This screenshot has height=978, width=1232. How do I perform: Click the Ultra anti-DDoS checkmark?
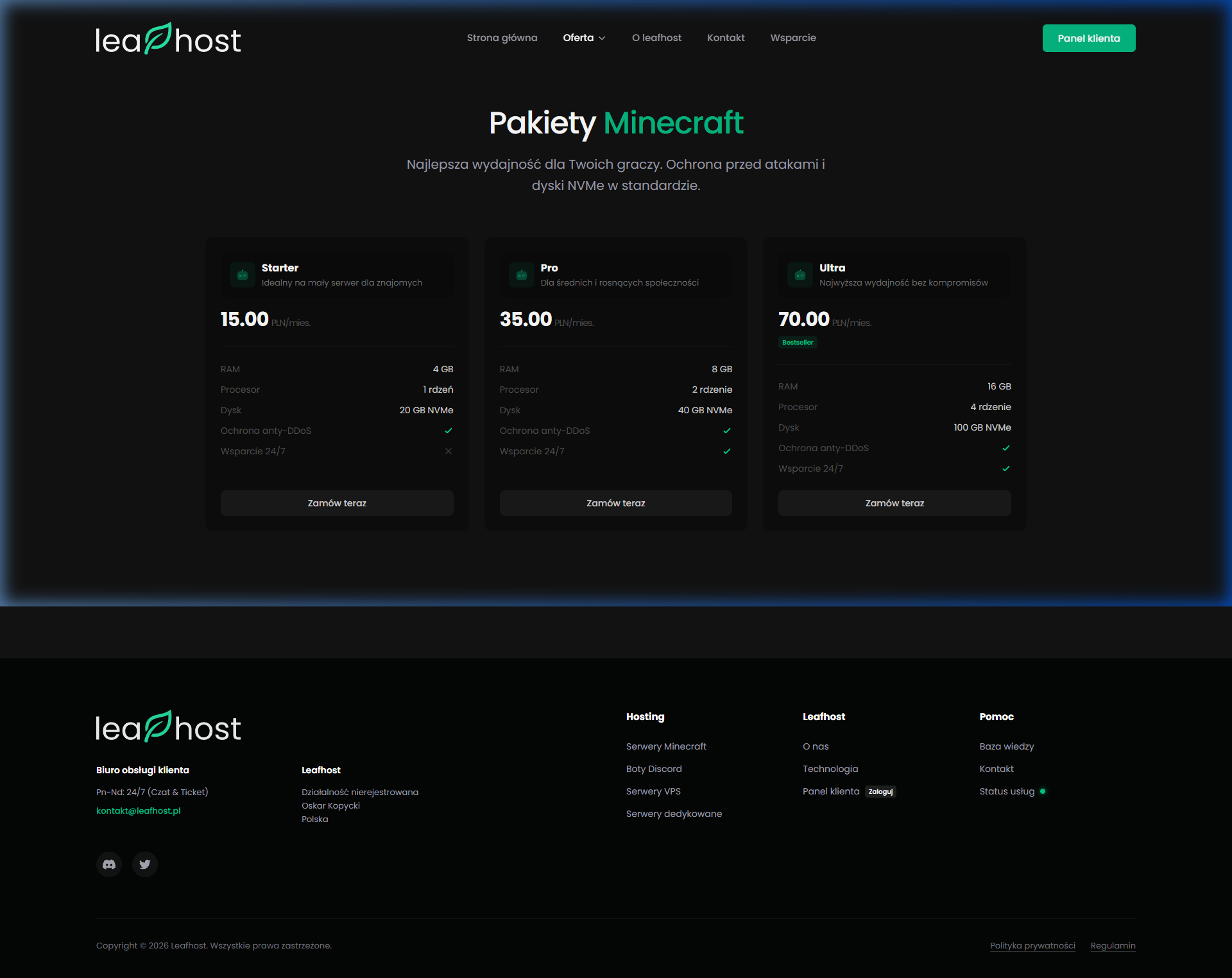click(x=1006, y=448)
